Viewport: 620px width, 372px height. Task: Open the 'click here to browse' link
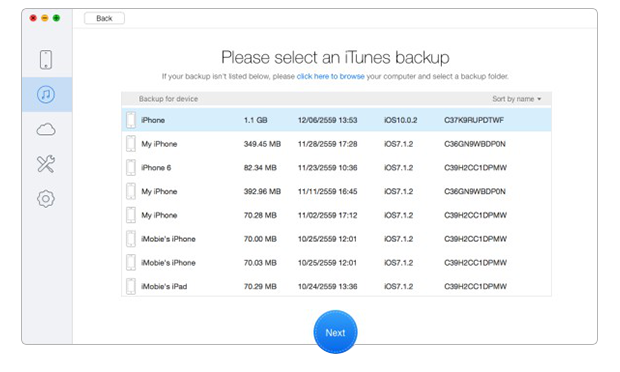pyautogui.click(x=331, y=76)
